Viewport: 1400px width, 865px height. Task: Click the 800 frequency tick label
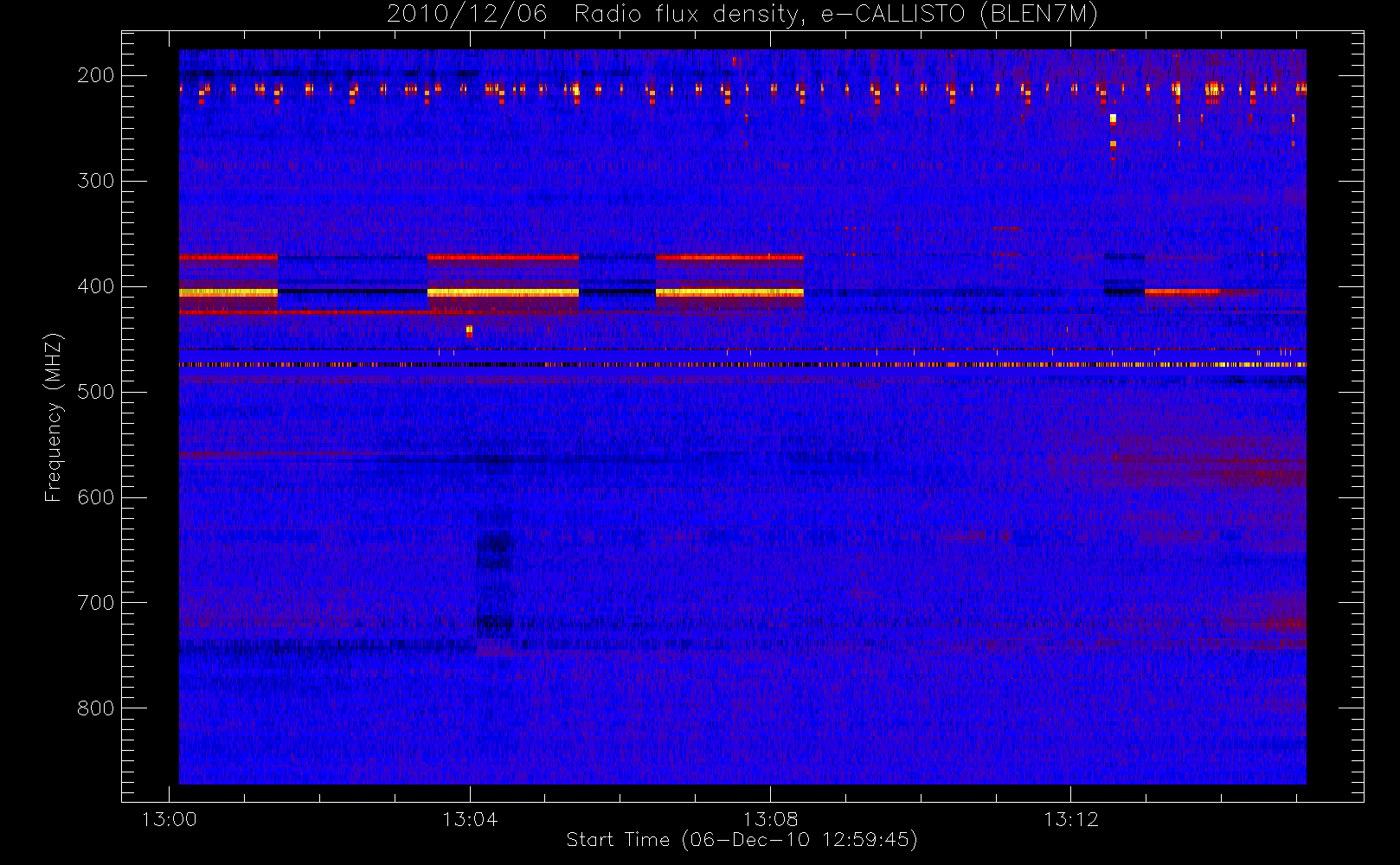tap(95, 708)
